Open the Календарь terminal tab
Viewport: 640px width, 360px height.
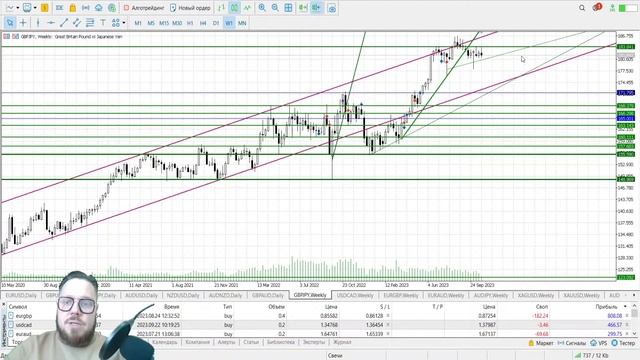(164, 342)
